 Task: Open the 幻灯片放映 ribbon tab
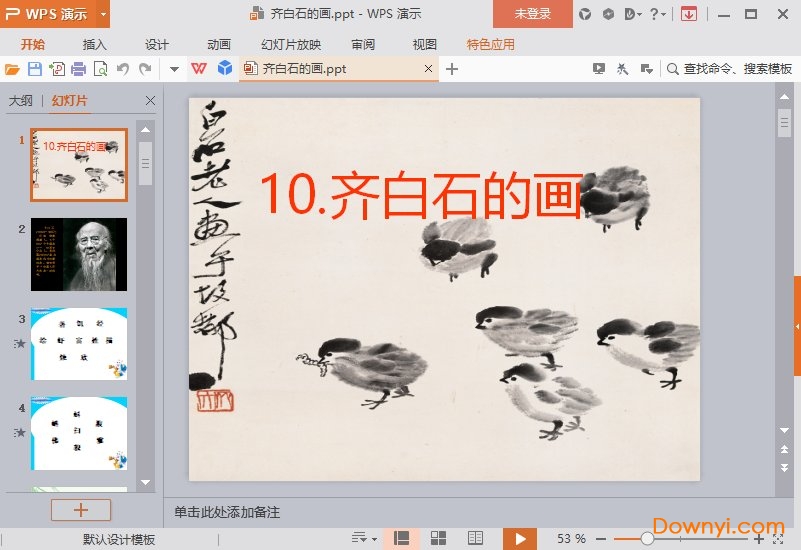(x=291, y=44)
